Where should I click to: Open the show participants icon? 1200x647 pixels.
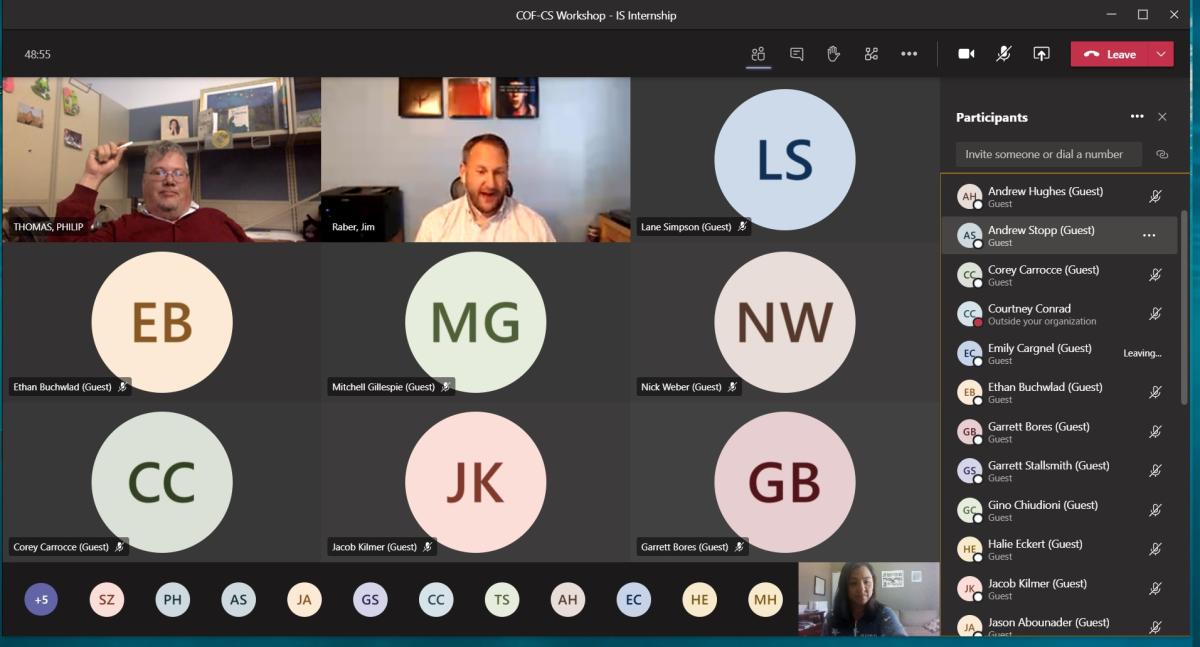click(758, 54)
